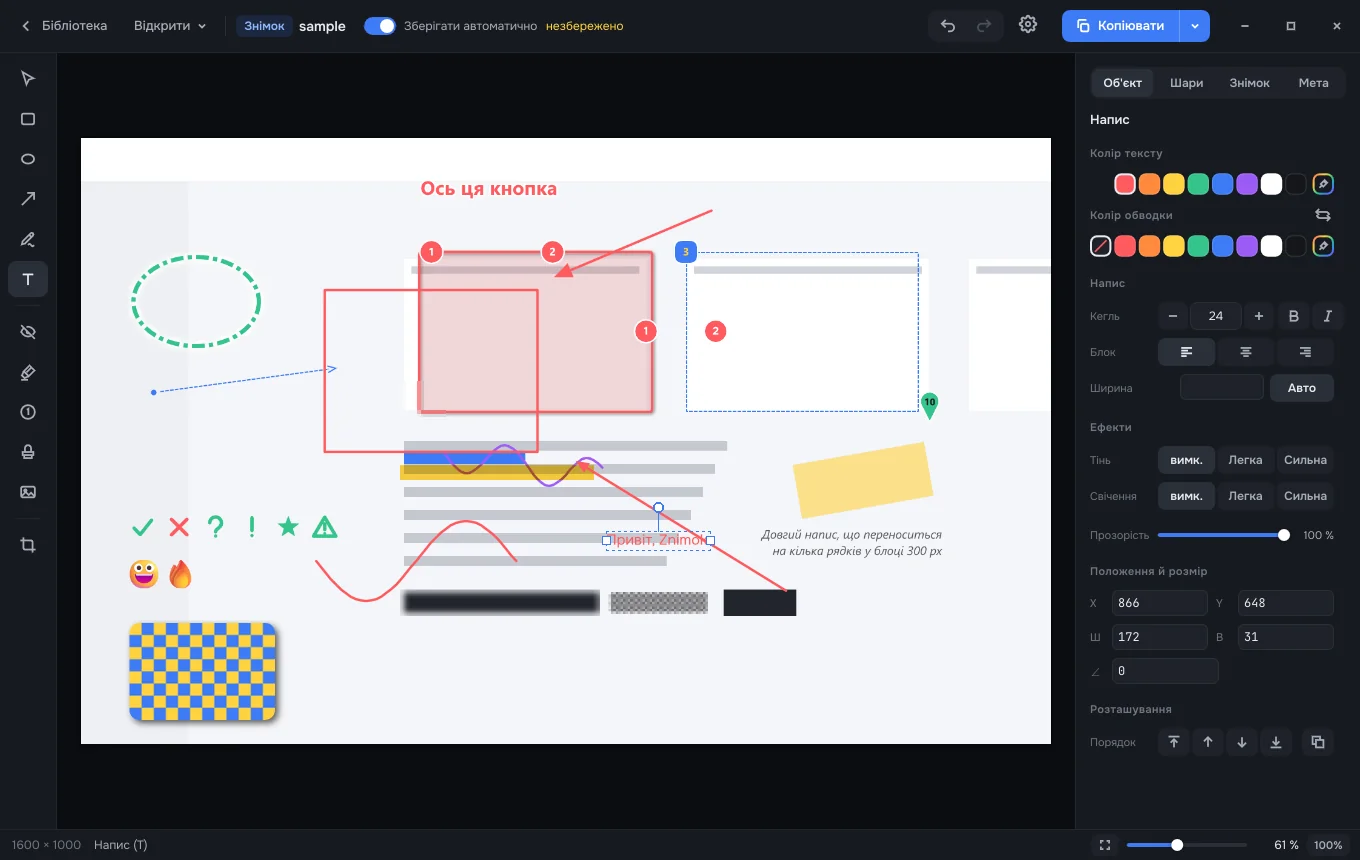Open the 'Відкрити' dropdown menu
This screenshot has height=860, width=1360.
(x=170, y=26)
